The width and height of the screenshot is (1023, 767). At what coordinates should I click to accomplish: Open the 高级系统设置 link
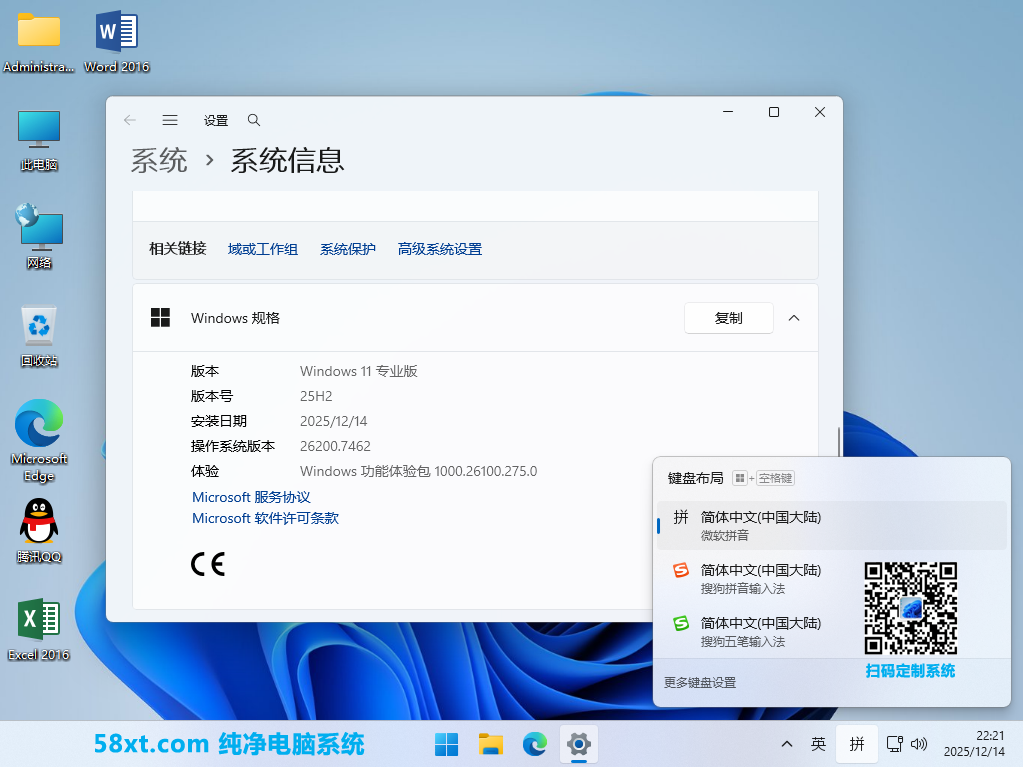coord(439,249)
